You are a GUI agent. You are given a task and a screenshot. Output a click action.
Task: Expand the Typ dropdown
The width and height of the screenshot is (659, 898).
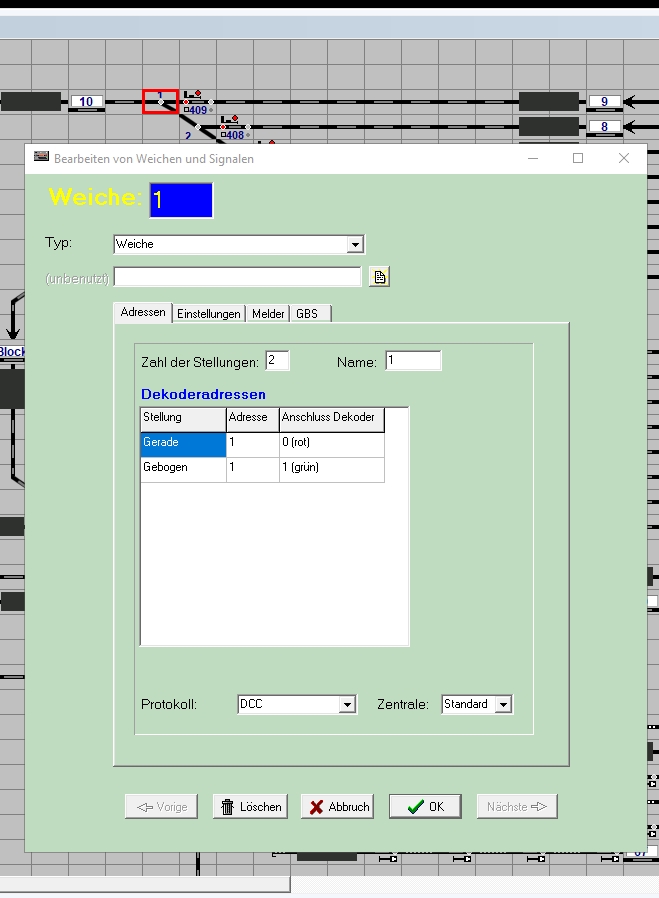click(x=354, y=244)
